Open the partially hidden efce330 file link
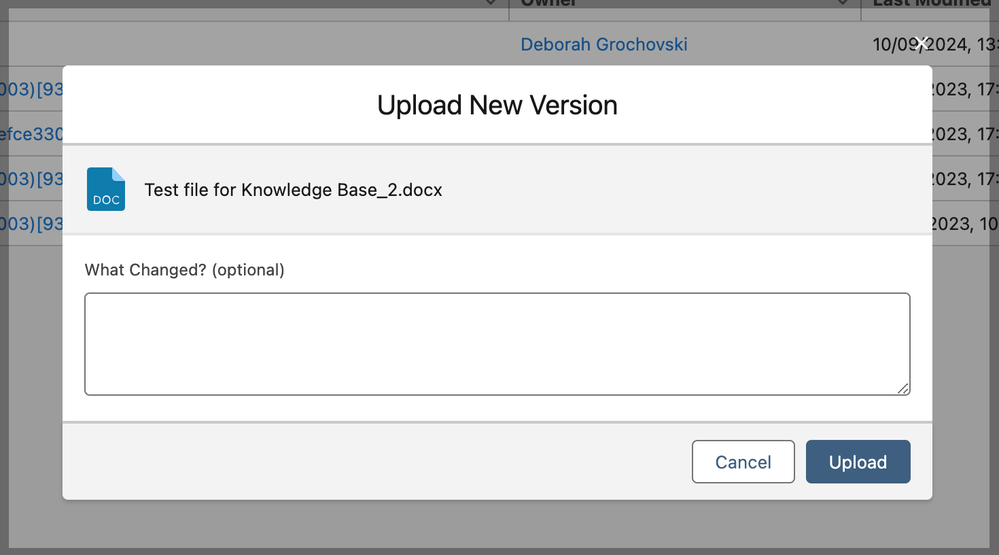999x555 pixels. point(31,134)
